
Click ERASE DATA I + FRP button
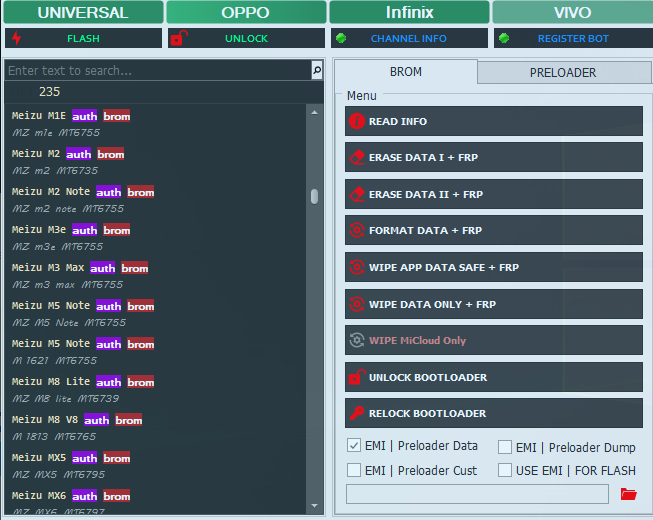click(x=493, y=157)
